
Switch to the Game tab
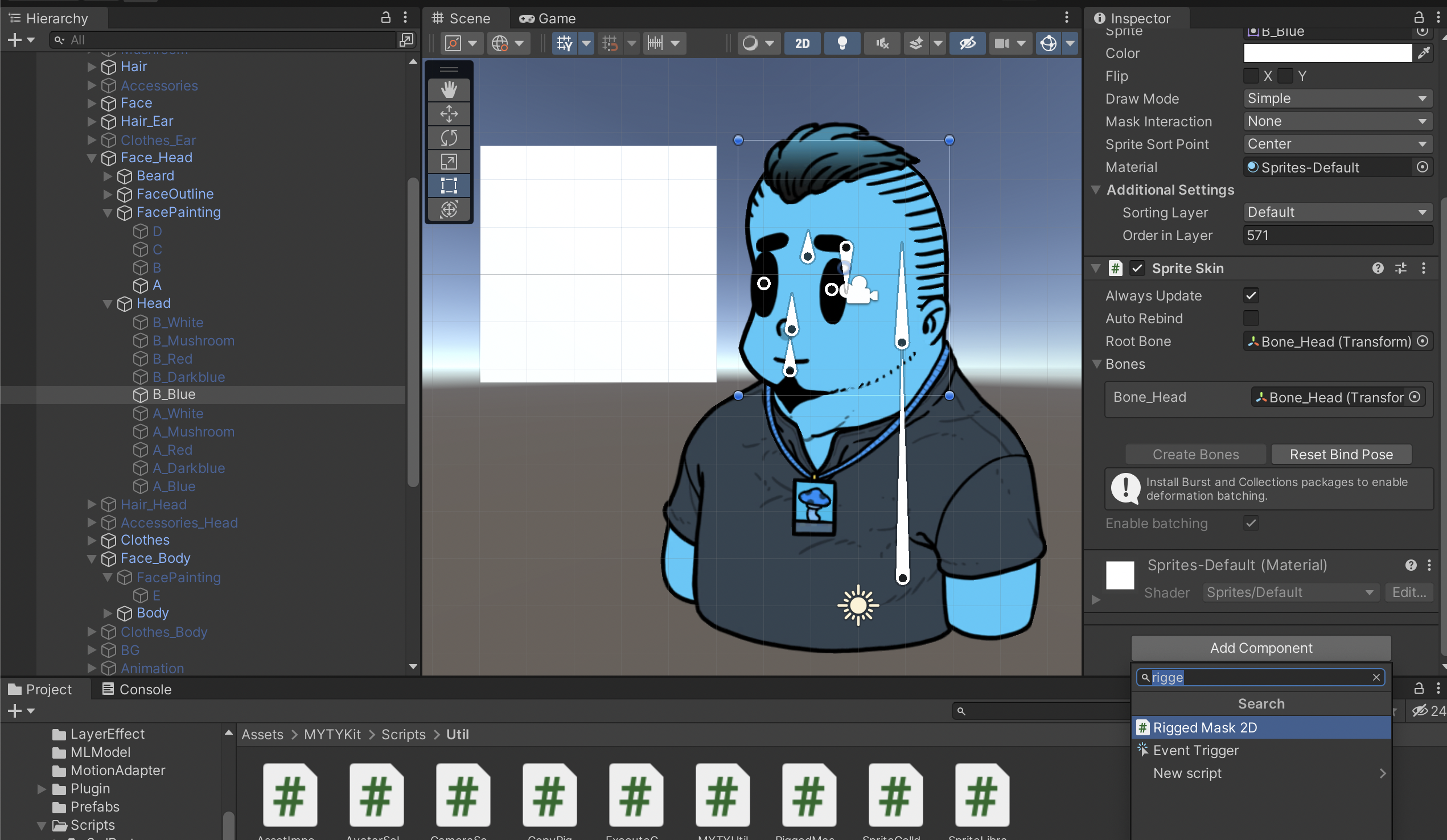point(548,18)
